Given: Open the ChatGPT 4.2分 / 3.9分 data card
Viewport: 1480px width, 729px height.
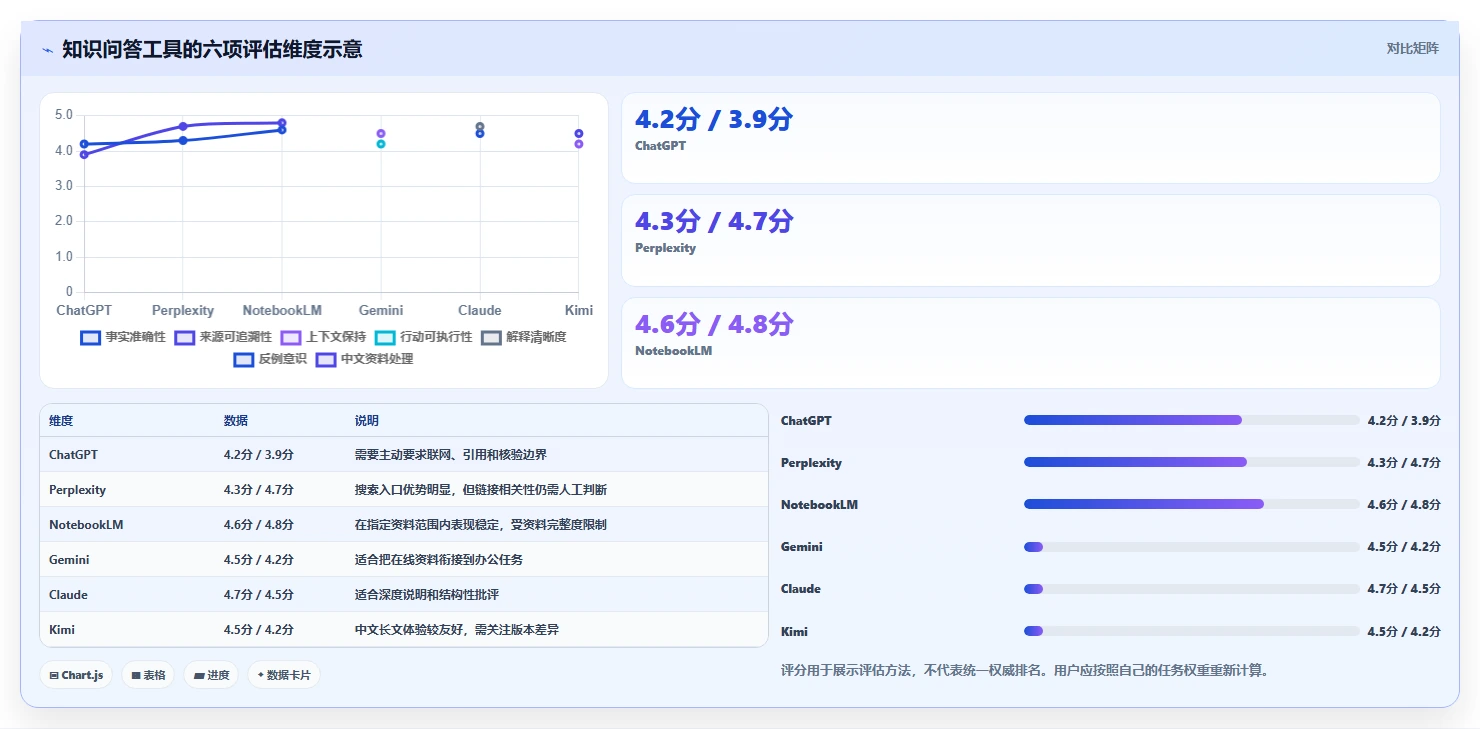Looking at the screenshot, I should tap(1031, 138).
